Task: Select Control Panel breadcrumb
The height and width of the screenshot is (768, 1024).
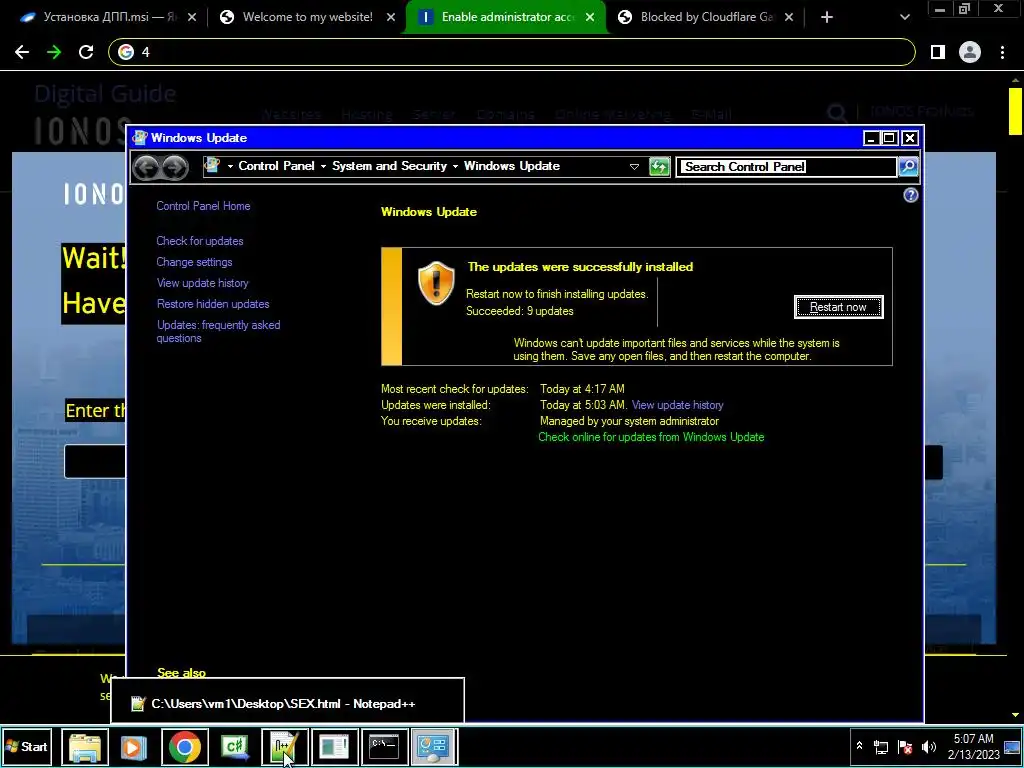Action: 276,166
